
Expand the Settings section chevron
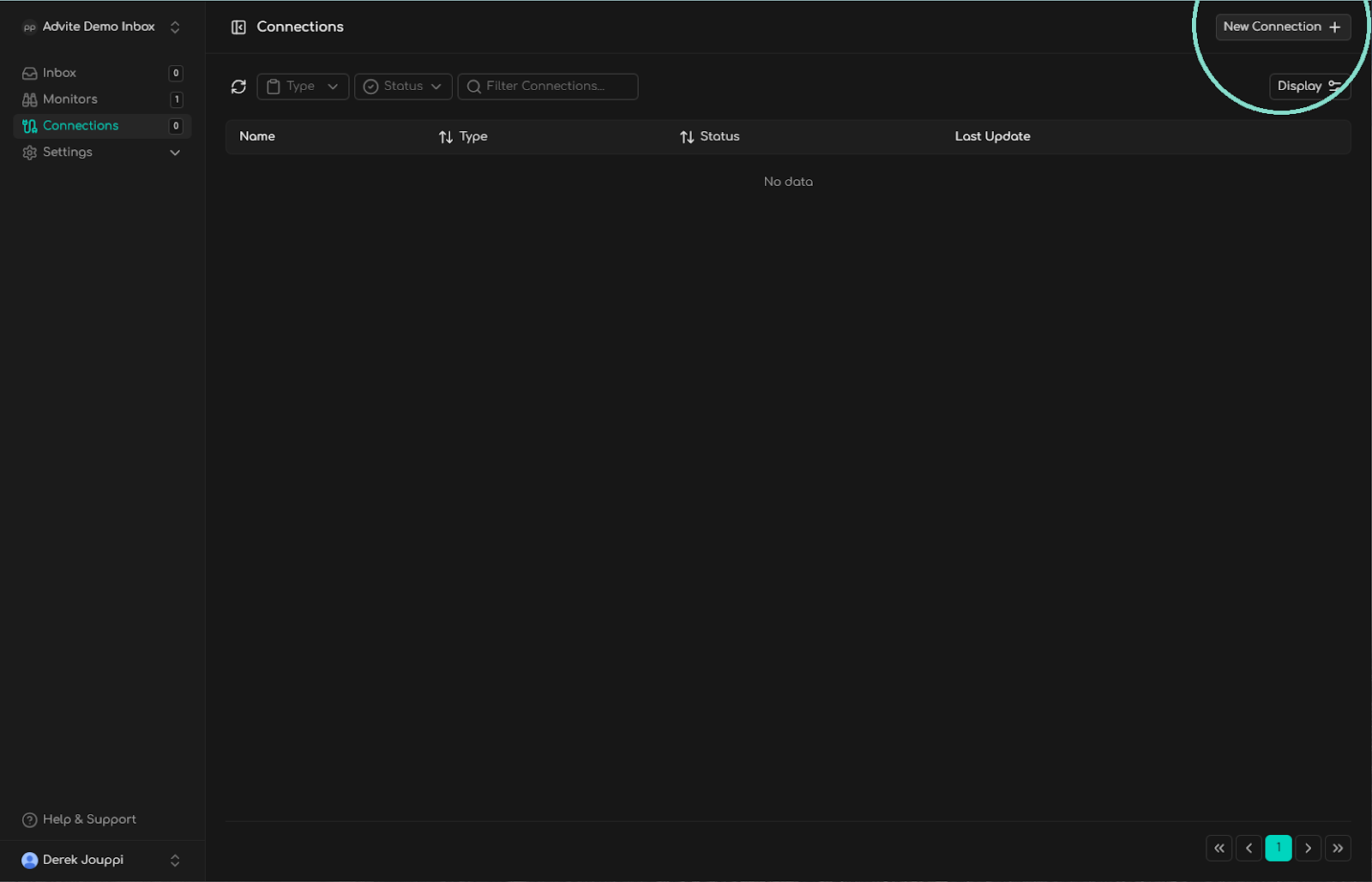coord(175,153)
